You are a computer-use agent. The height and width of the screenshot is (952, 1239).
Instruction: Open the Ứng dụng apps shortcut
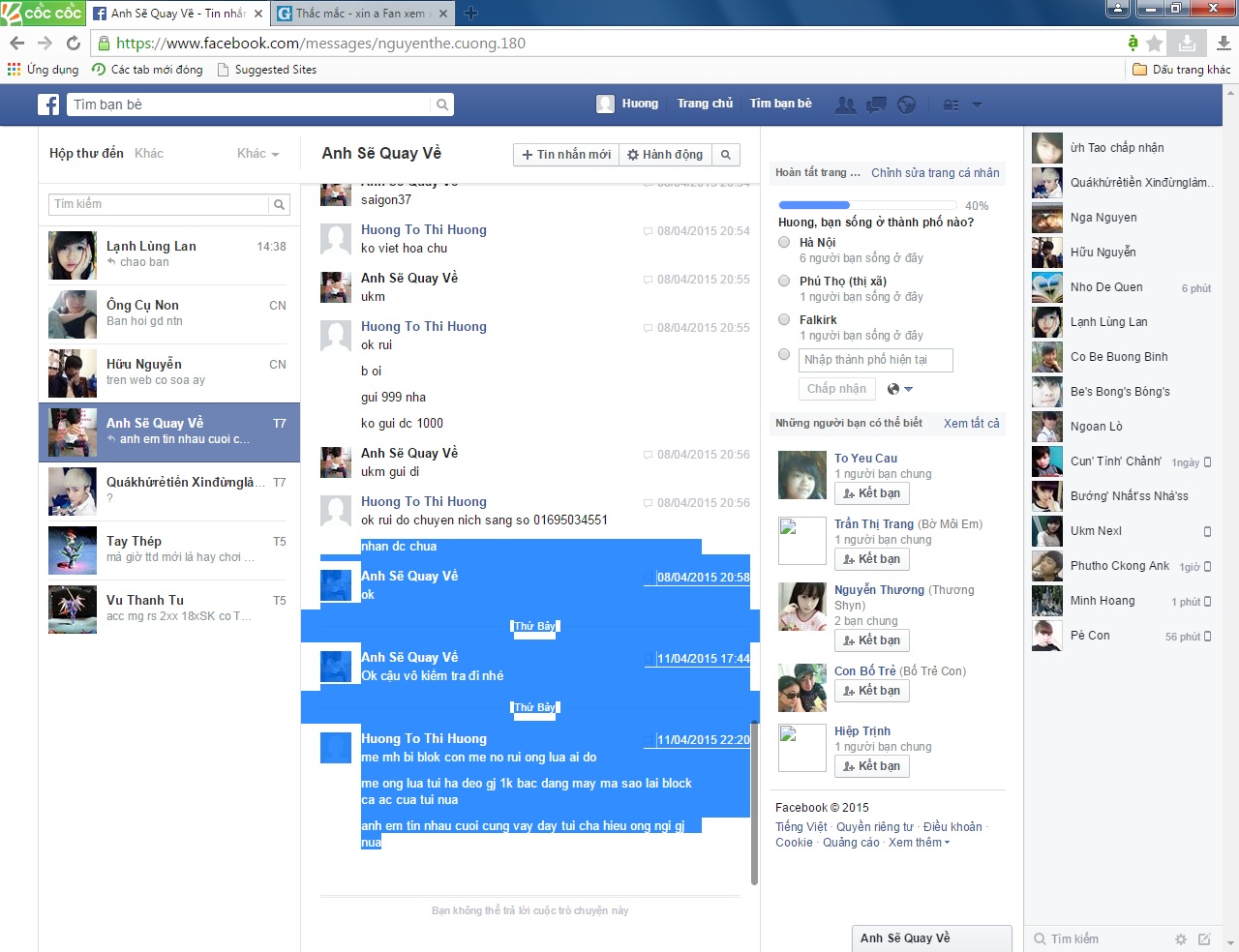tap(44, 70)
